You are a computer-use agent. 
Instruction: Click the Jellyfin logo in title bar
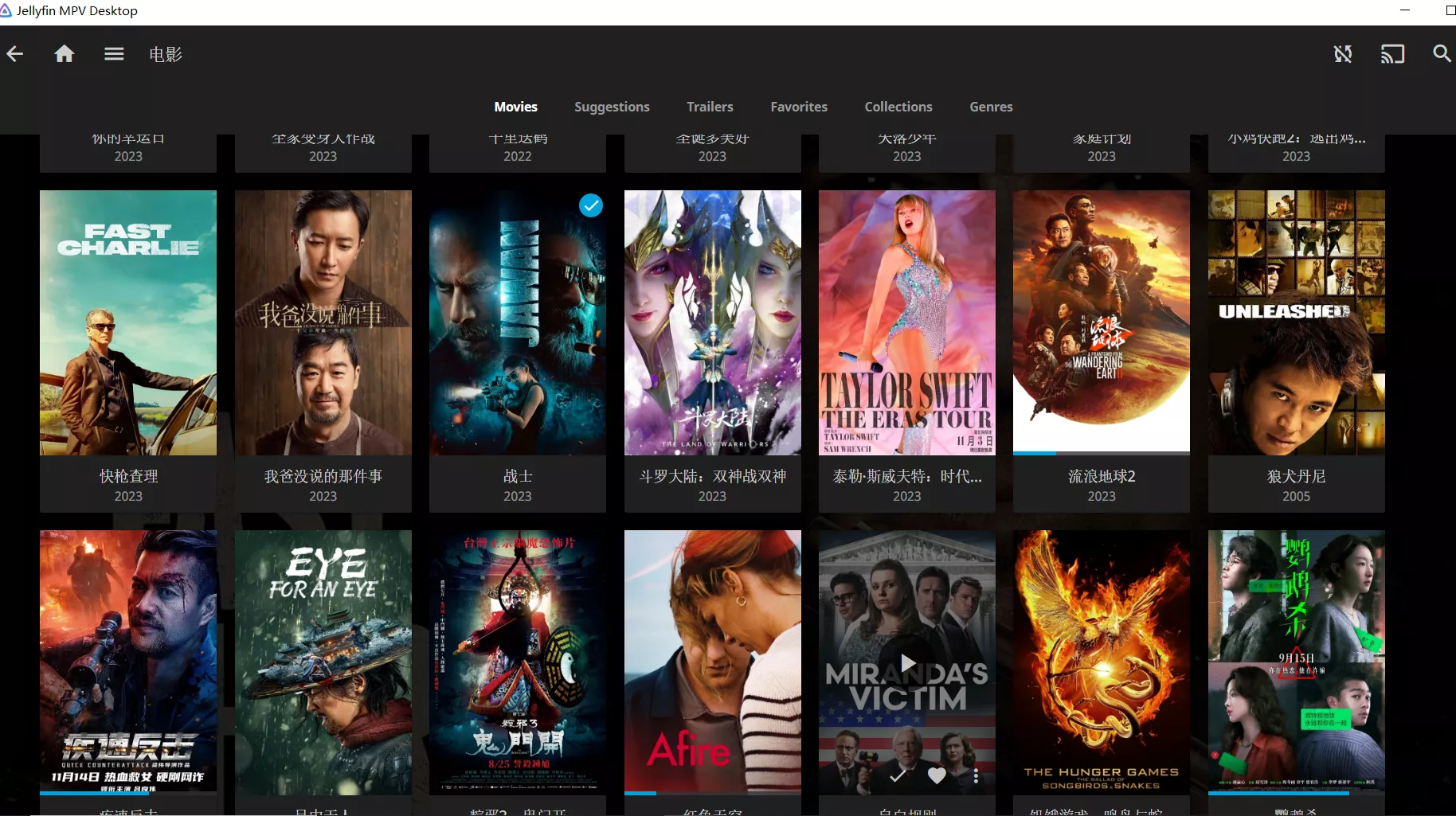click(6, 10)
